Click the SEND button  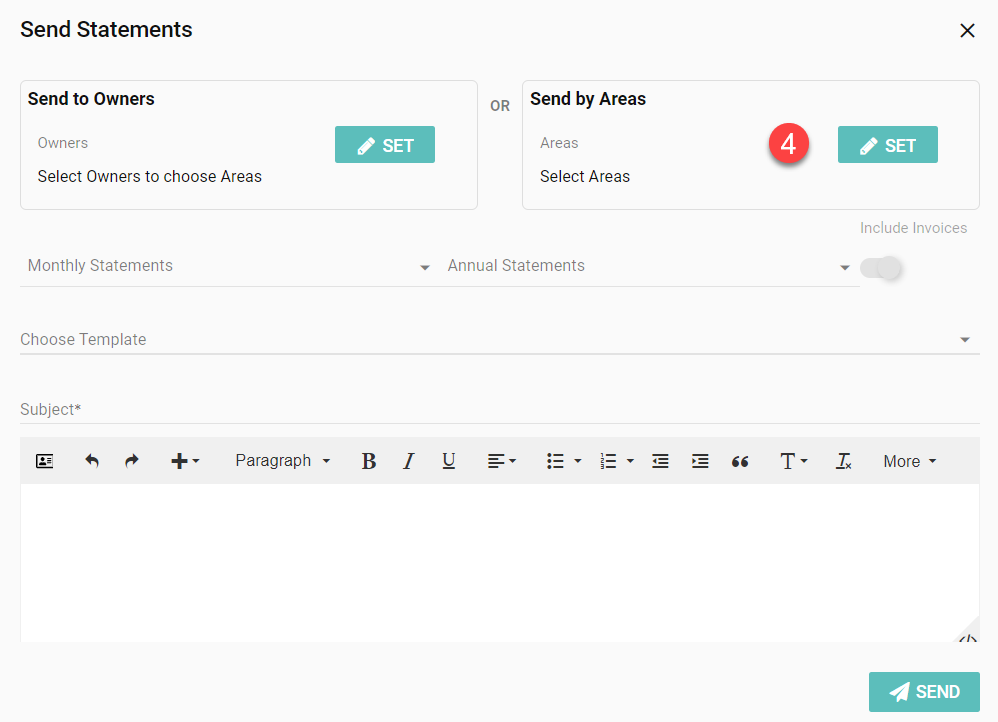click(924, 692)
